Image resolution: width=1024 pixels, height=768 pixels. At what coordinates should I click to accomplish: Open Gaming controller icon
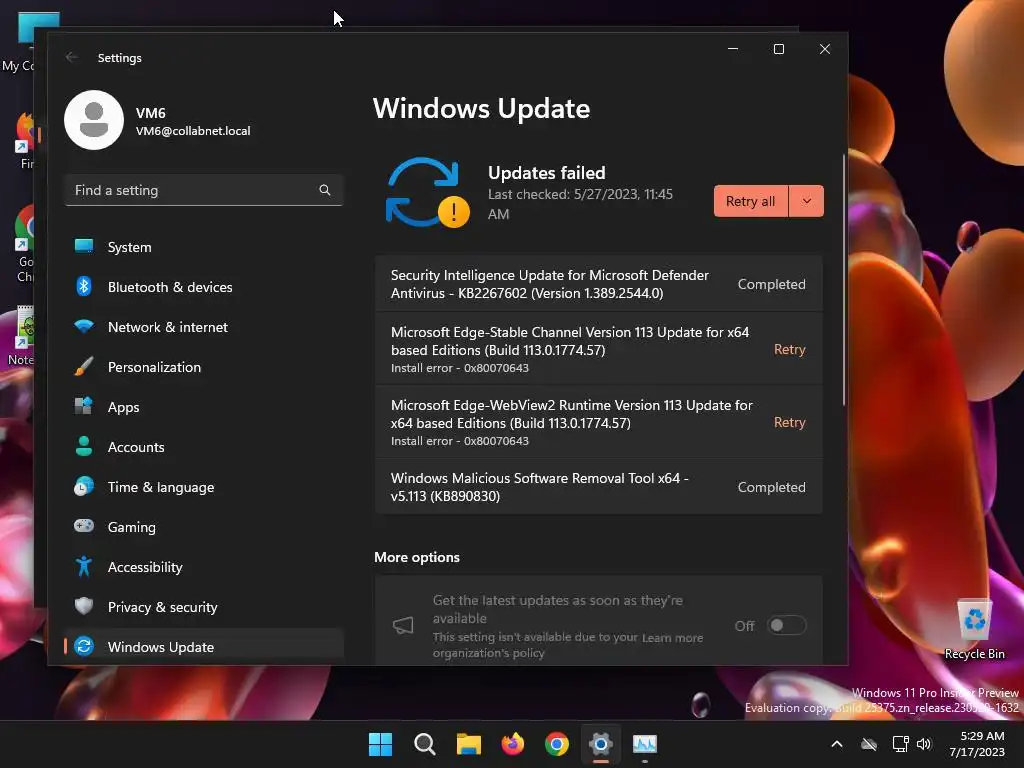tap(84, 526)
